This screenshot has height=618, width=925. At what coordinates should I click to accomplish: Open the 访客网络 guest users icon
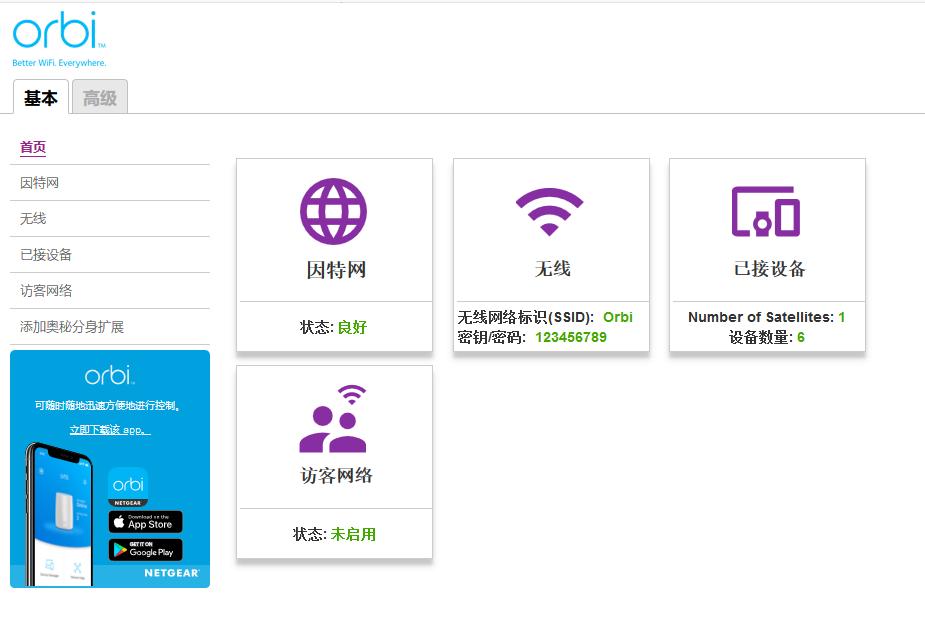(x=333, y=419)
